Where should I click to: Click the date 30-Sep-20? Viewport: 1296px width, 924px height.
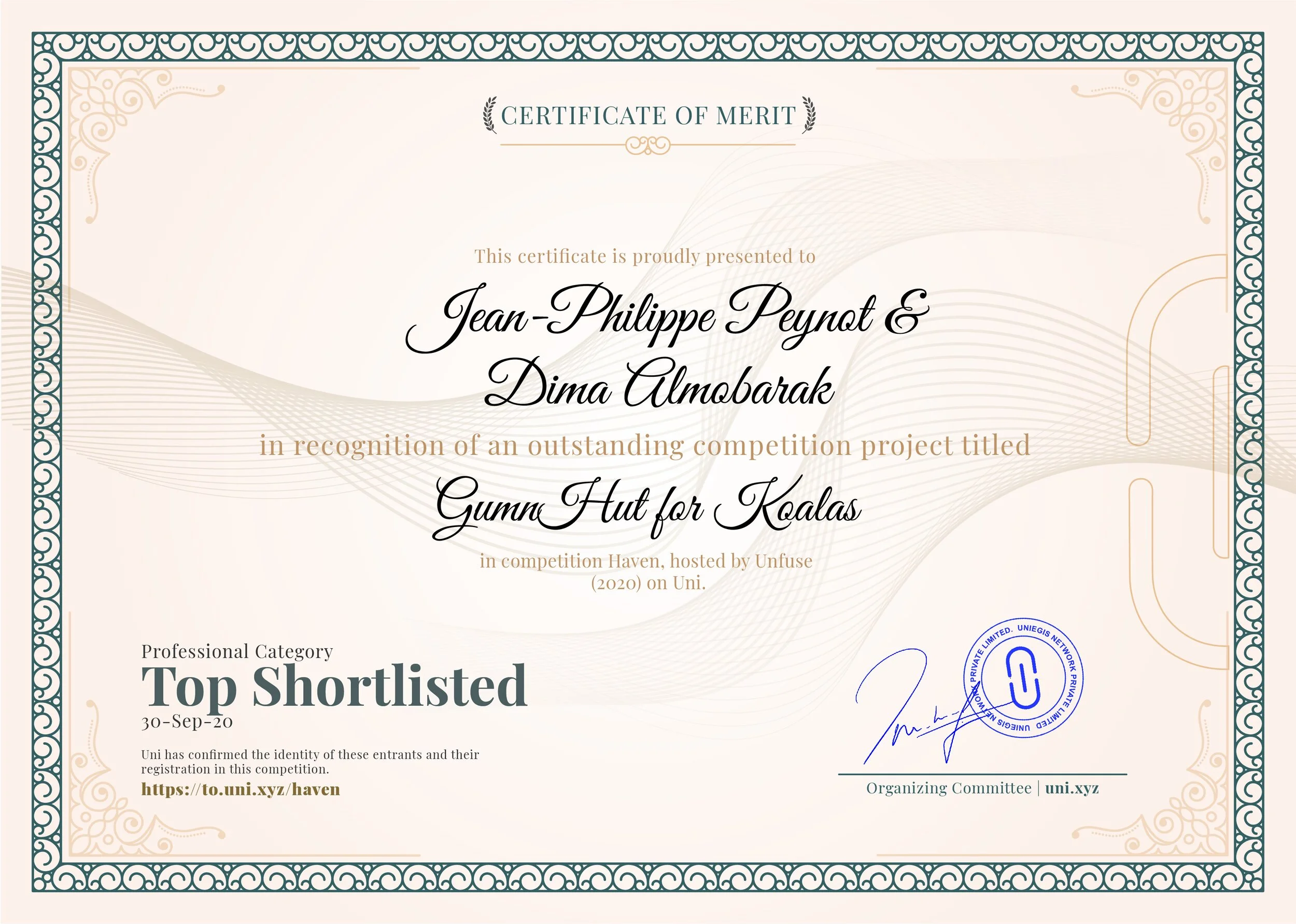[x=187, y=721]
